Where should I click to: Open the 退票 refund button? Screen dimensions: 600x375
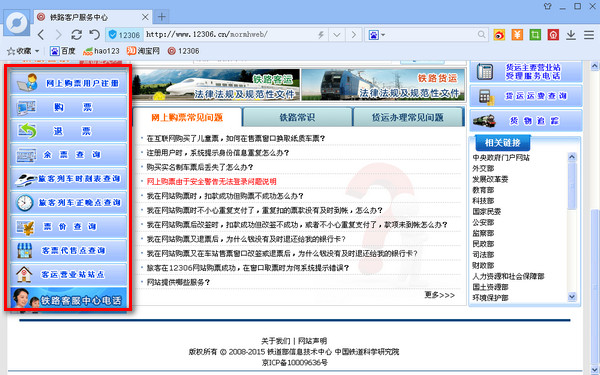[x=68, y=131]
